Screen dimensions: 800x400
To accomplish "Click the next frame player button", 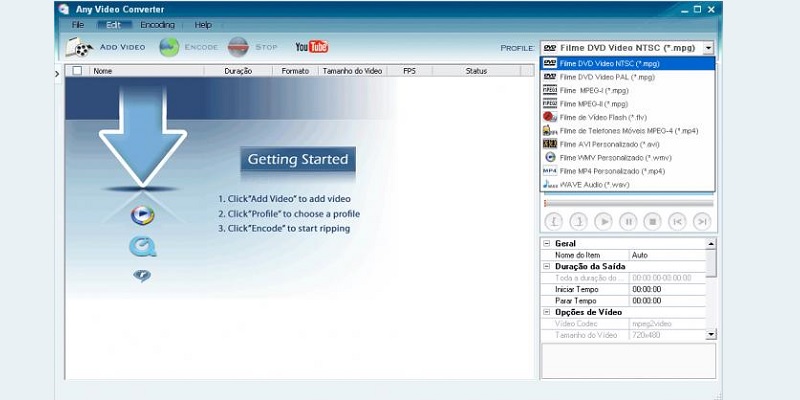I will tap(702, 221).
